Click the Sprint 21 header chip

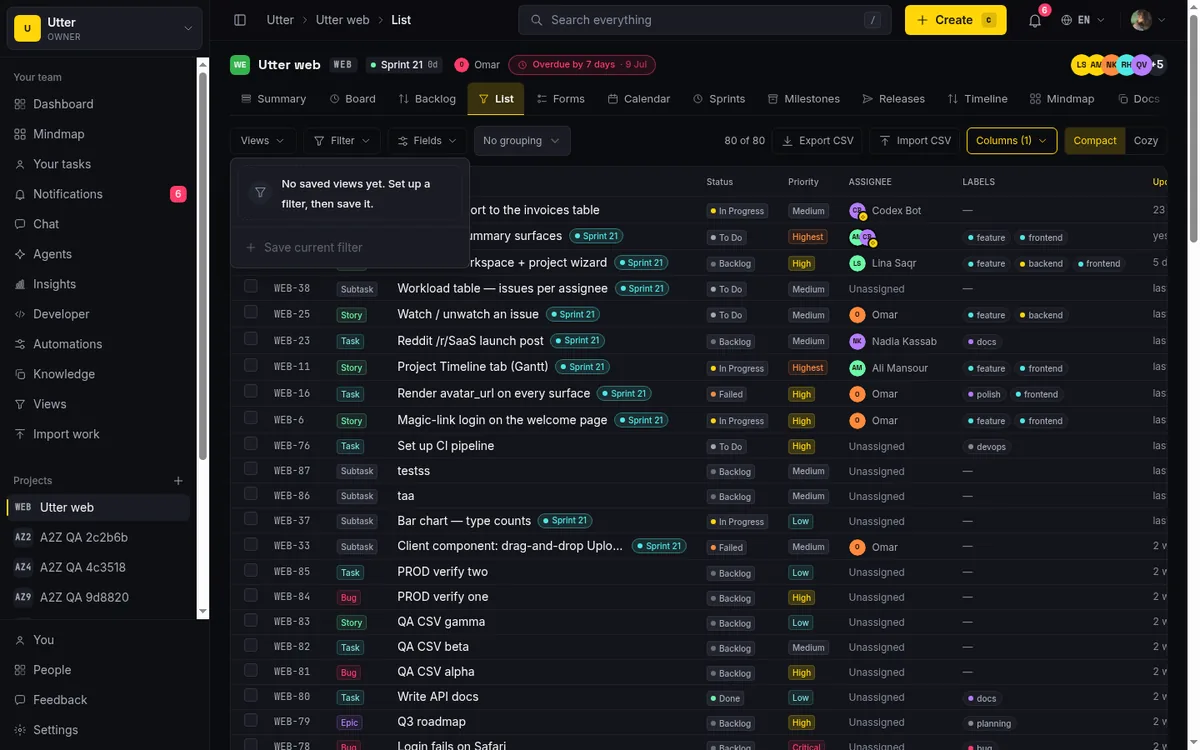[x=403, y=65]
